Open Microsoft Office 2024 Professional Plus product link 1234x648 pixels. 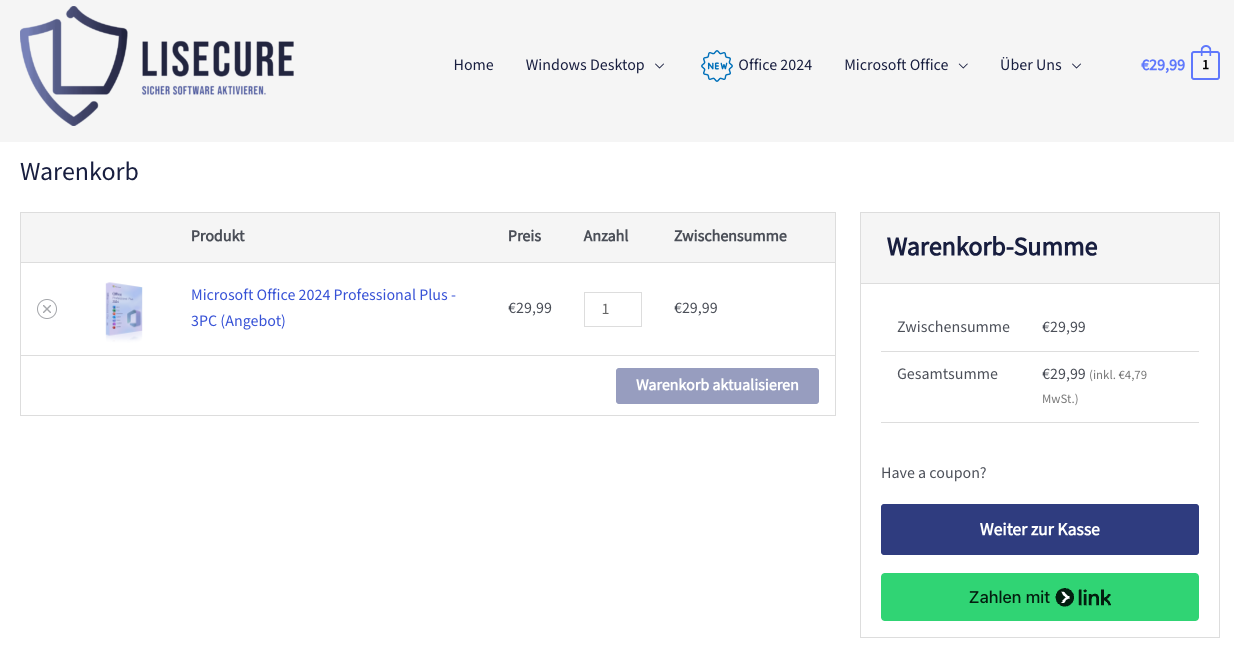(x=323, y=308)
